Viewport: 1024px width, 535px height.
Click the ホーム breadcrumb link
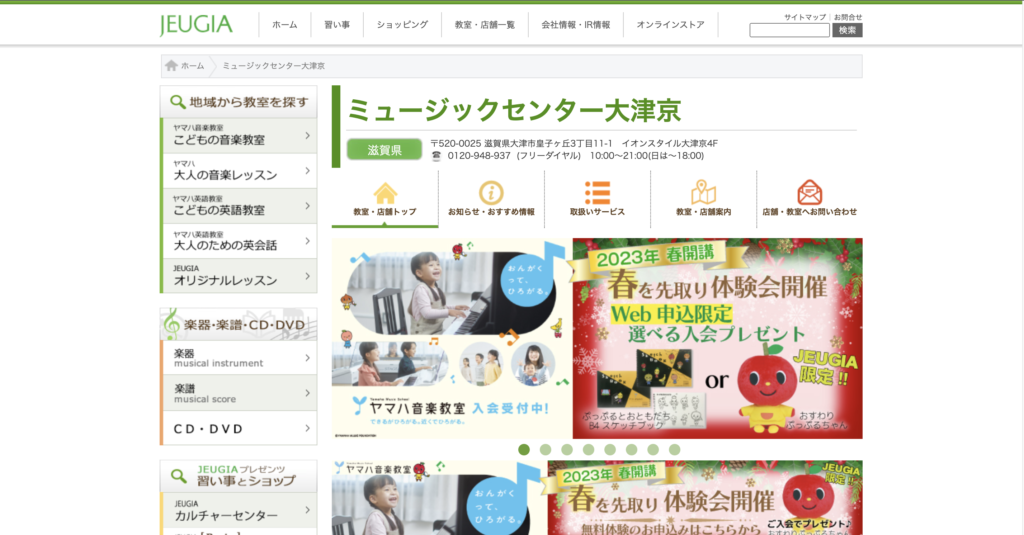(193, 66)
